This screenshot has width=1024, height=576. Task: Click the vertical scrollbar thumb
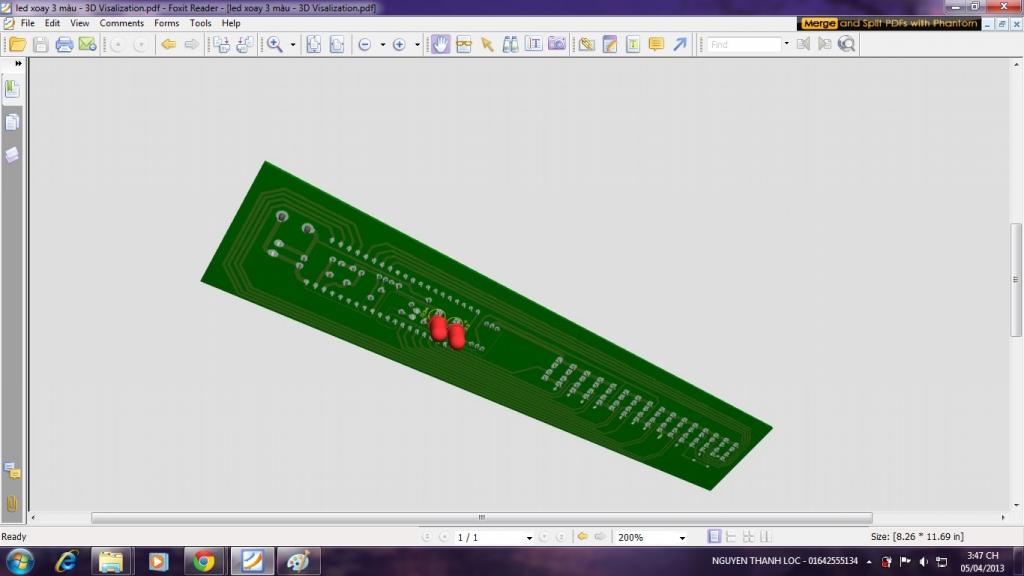pyautogui.click(x=1016, y=280)
